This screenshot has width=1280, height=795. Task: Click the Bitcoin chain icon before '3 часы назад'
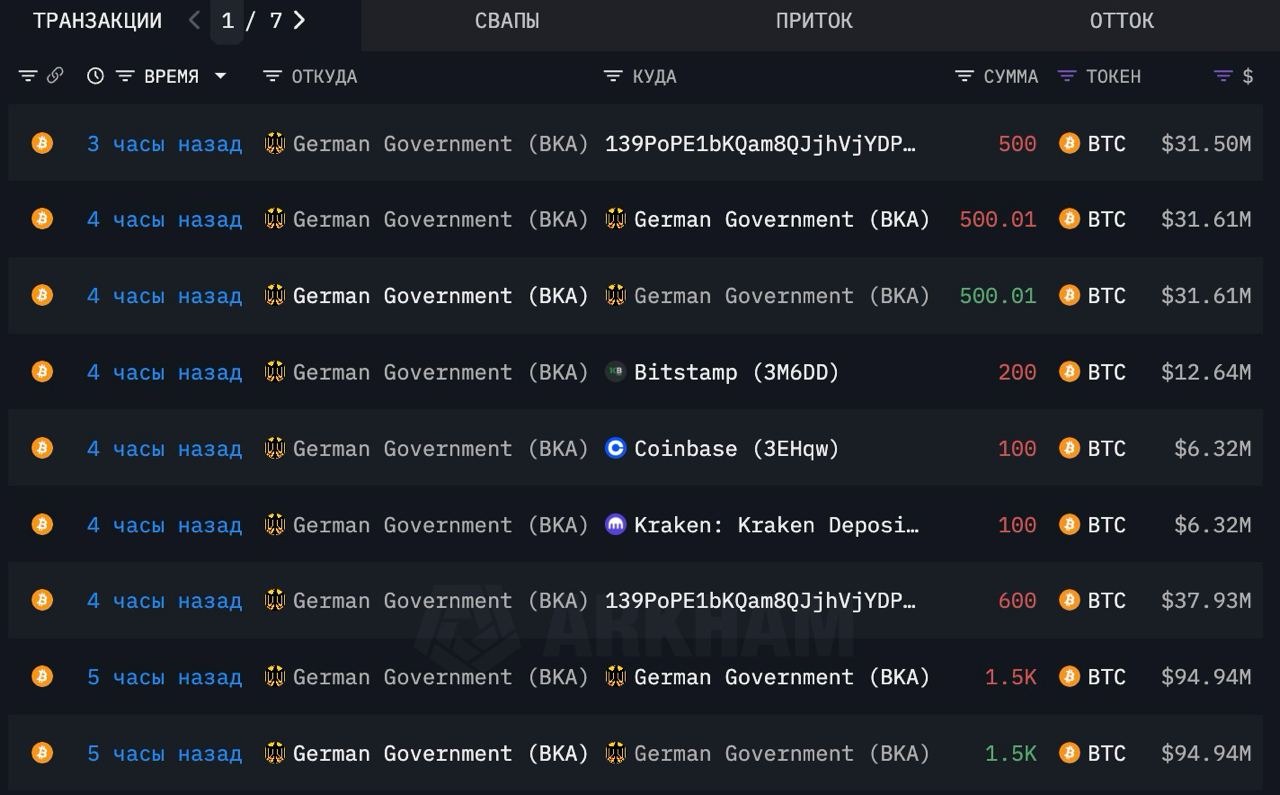[x=42, y=143]
